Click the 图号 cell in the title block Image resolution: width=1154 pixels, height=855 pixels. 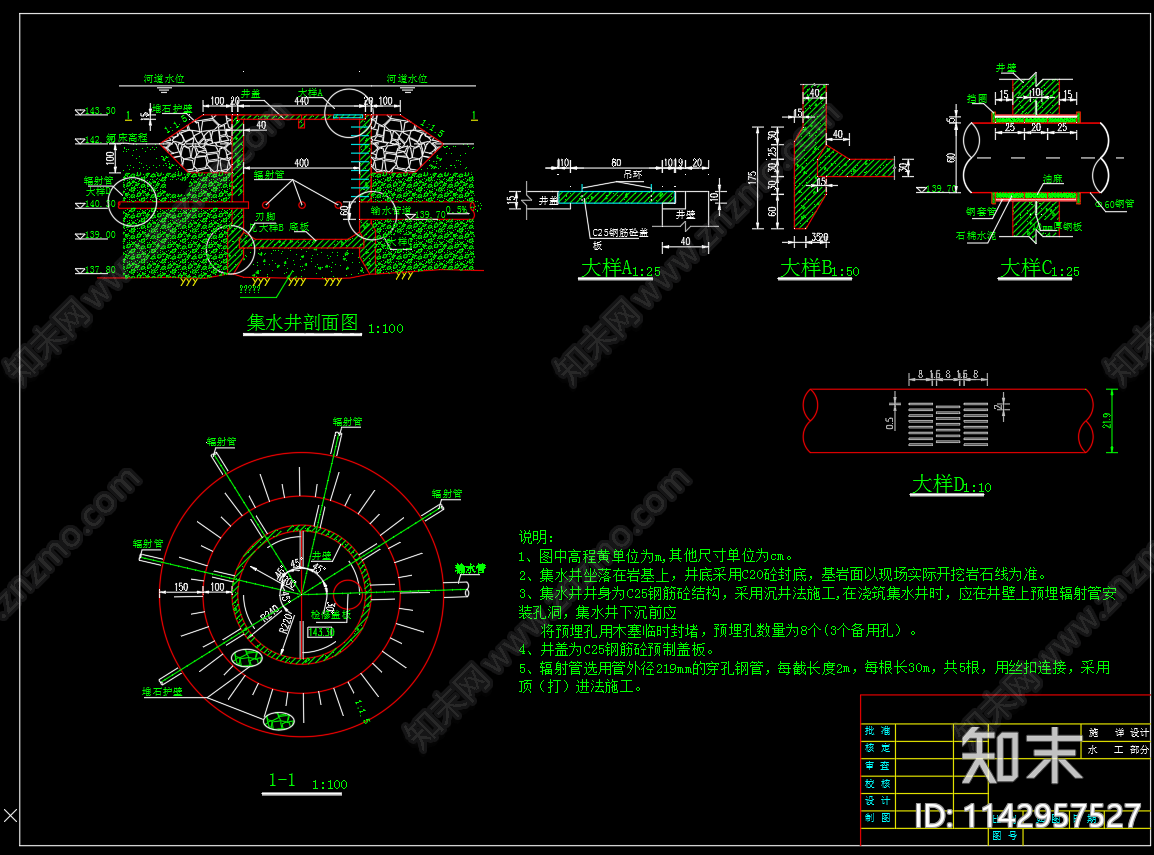tap(1005, 836)
